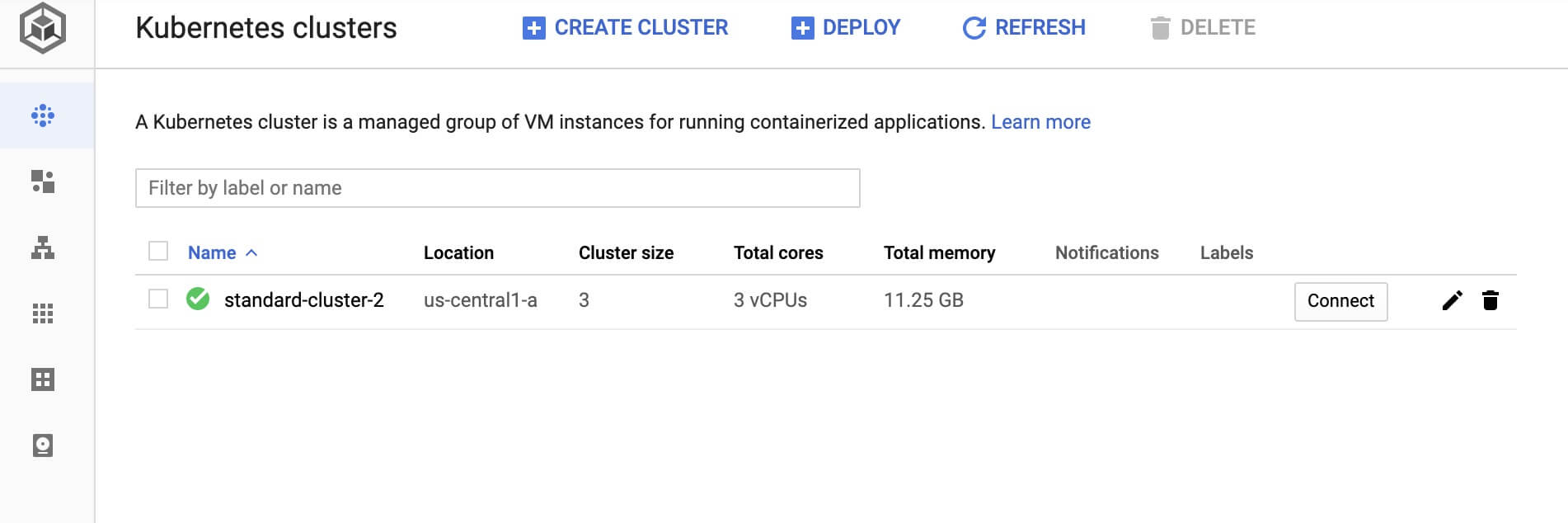Toggle the Name column sort arrow

[251, 252]
